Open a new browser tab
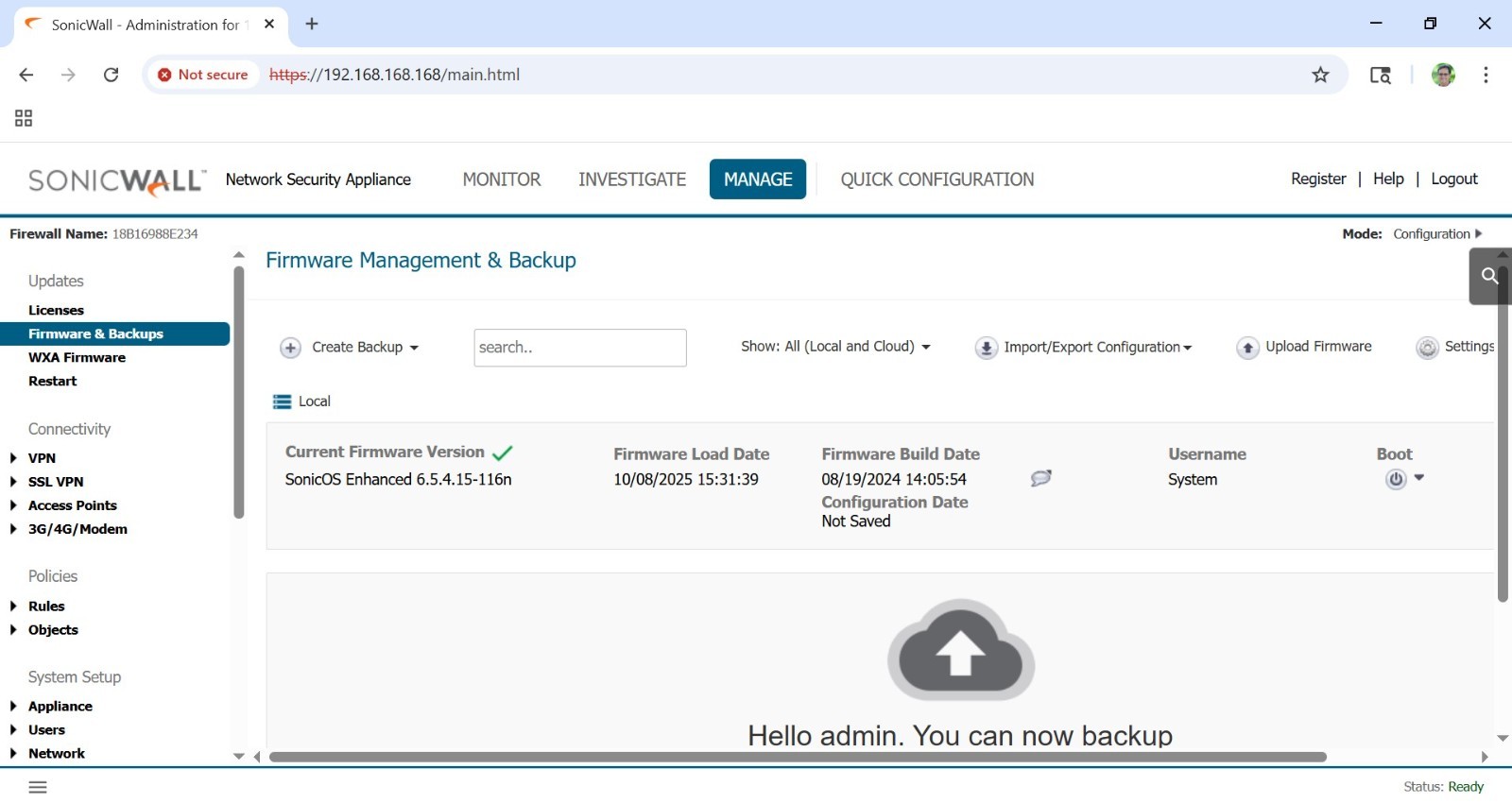This screenshot has height=803, width=1512. tap(312, 24)
